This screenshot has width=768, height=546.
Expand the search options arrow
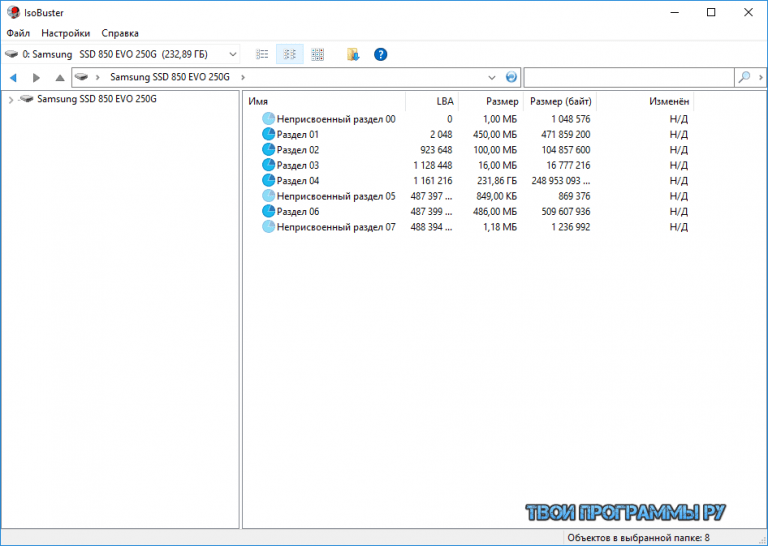[x=760, y=77]
